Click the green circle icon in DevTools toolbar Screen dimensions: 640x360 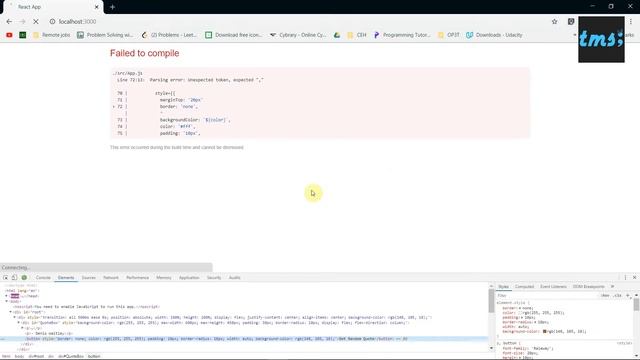(24, 278)
